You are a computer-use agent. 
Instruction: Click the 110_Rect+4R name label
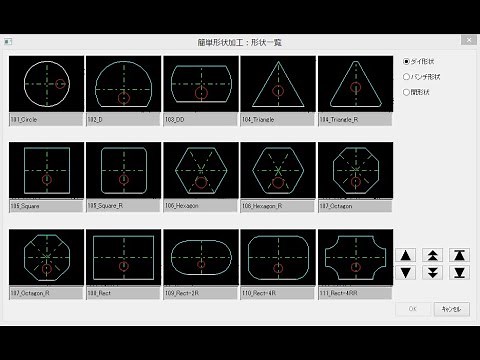click(x=277, y=293)
